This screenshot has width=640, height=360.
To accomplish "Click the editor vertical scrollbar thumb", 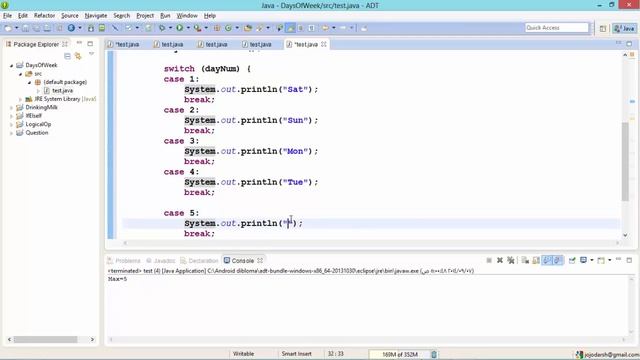I will coord(625,161).
